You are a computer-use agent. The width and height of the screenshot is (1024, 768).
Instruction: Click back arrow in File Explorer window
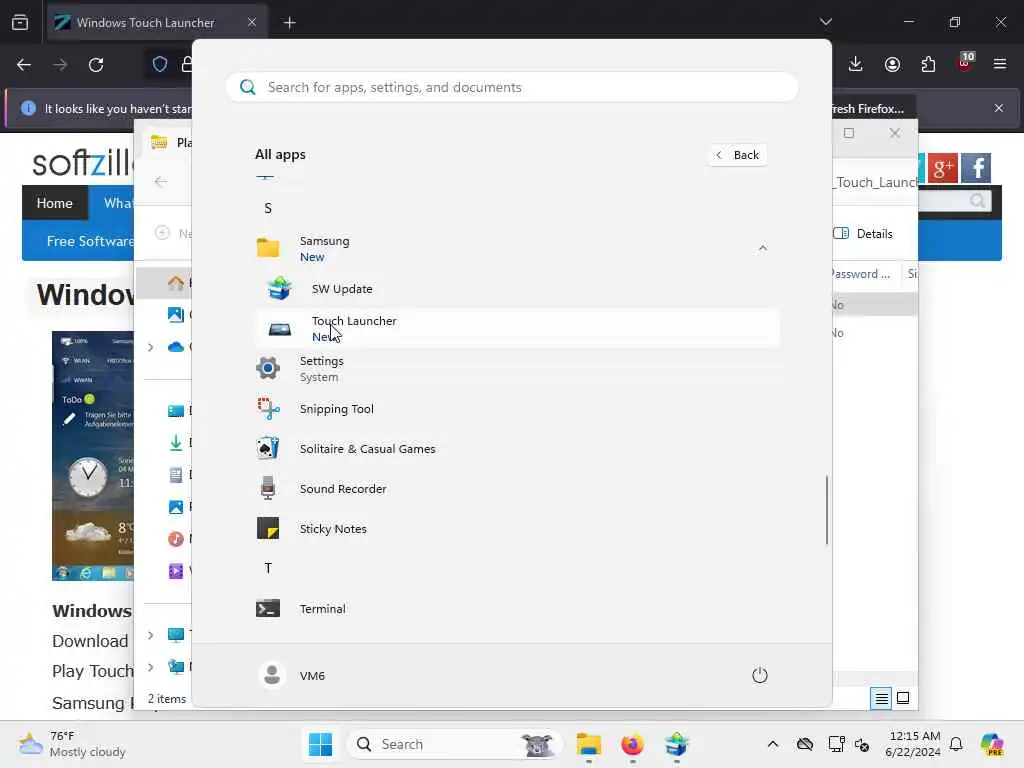coord(161,182)
